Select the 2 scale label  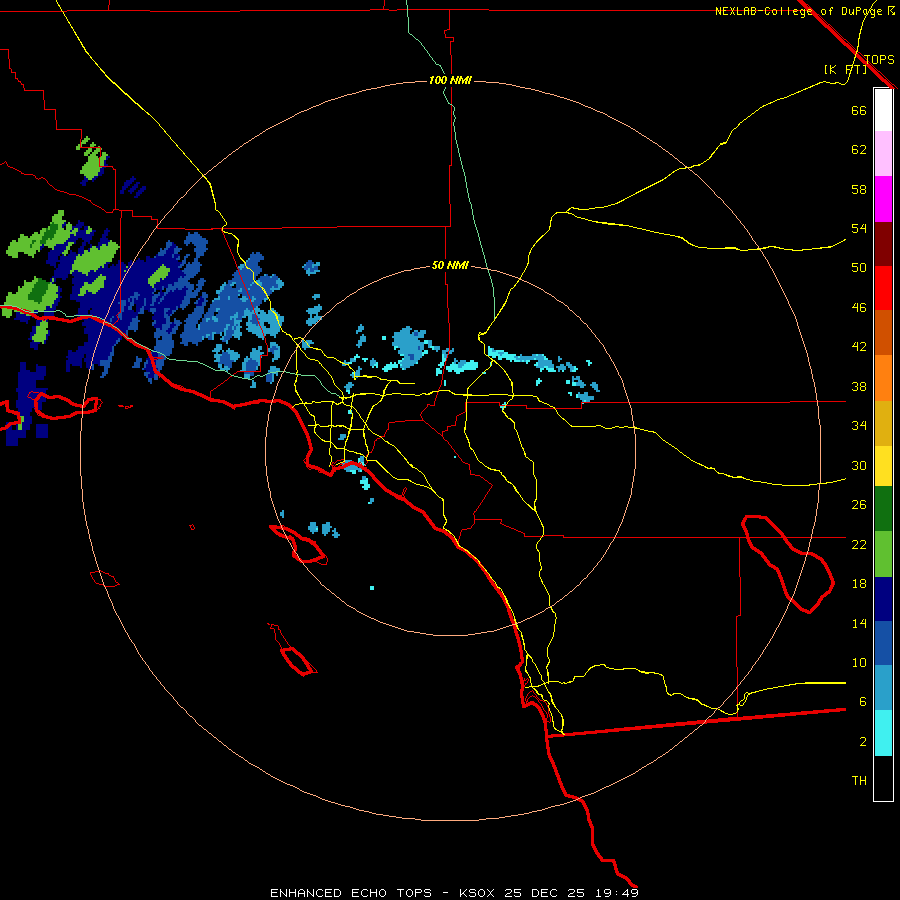tap(862, 742)
